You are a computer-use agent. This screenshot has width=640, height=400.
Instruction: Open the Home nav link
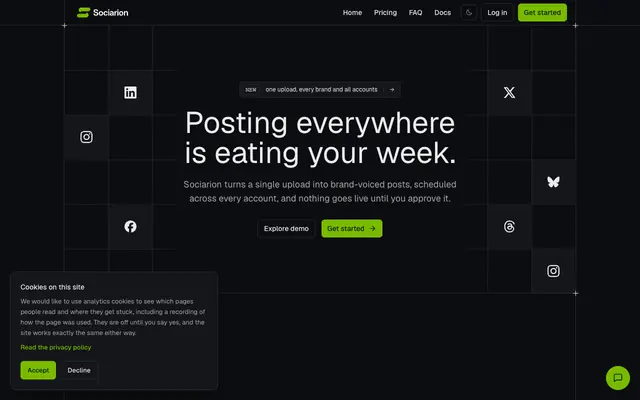[x=352, y=13]
